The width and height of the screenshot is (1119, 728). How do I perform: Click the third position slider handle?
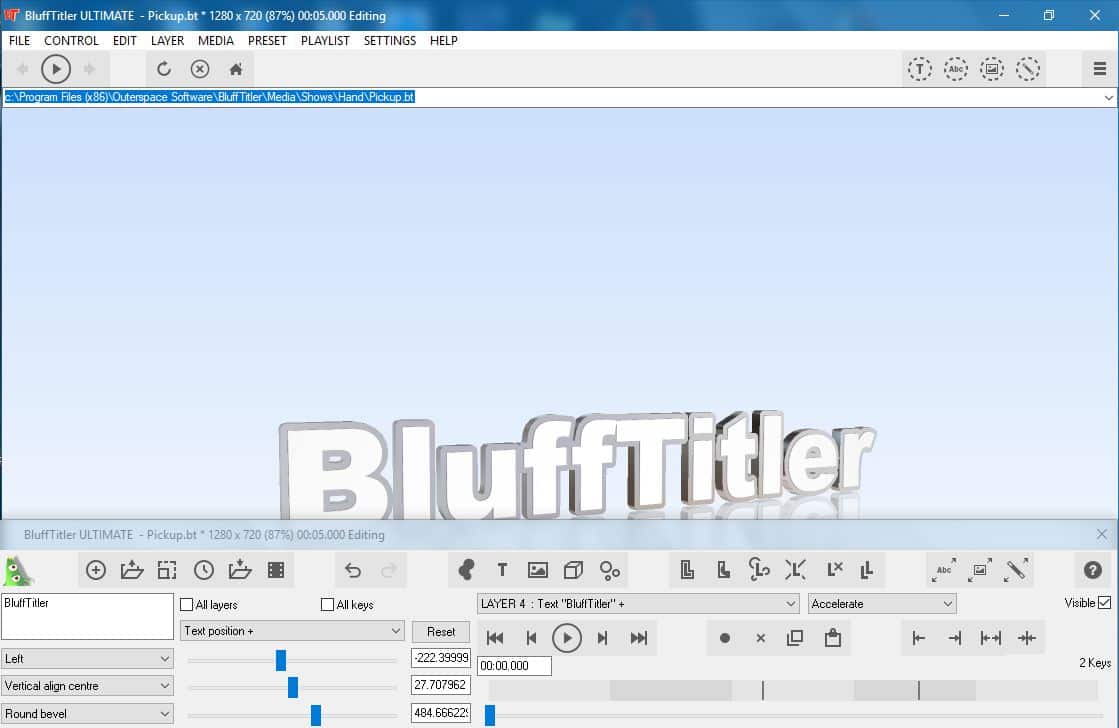(315, 715)
